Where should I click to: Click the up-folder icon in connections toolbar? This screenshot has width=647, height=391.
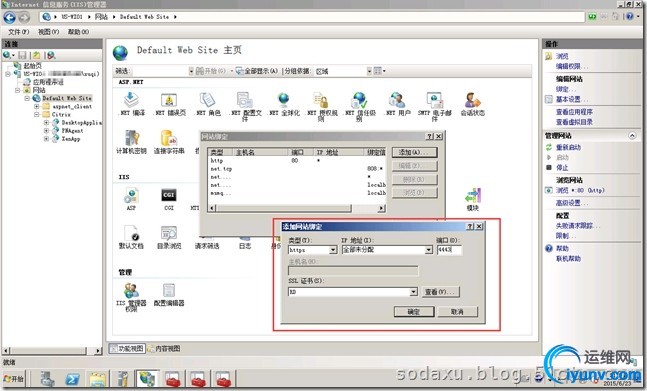[37, 55]
